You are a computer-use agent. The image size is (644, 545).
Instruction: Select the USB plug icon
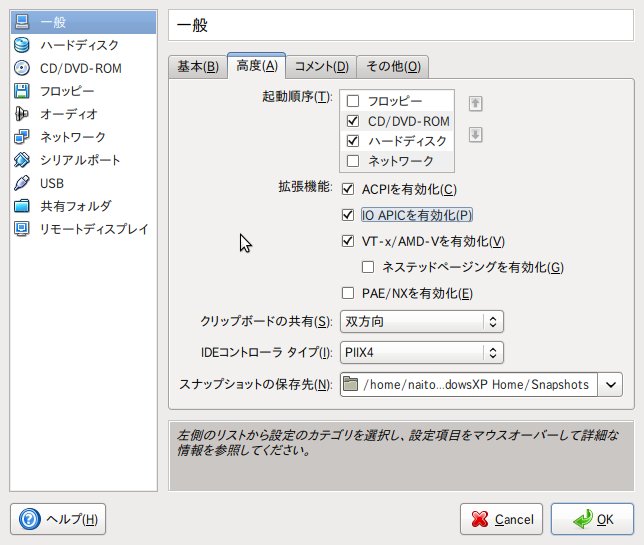pyautogui.click(x=22, y=183)
